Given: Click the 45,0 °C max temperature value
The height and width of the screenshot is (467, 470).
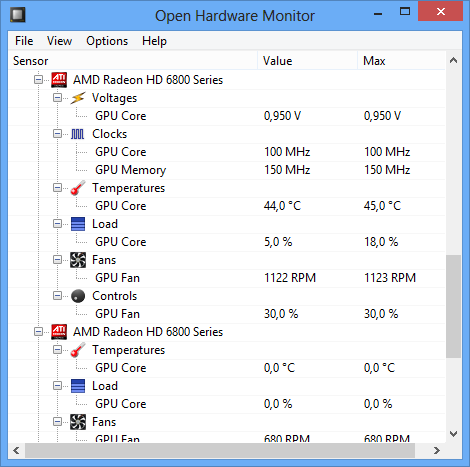Looking at the screenshot, I should pos(382,206).
